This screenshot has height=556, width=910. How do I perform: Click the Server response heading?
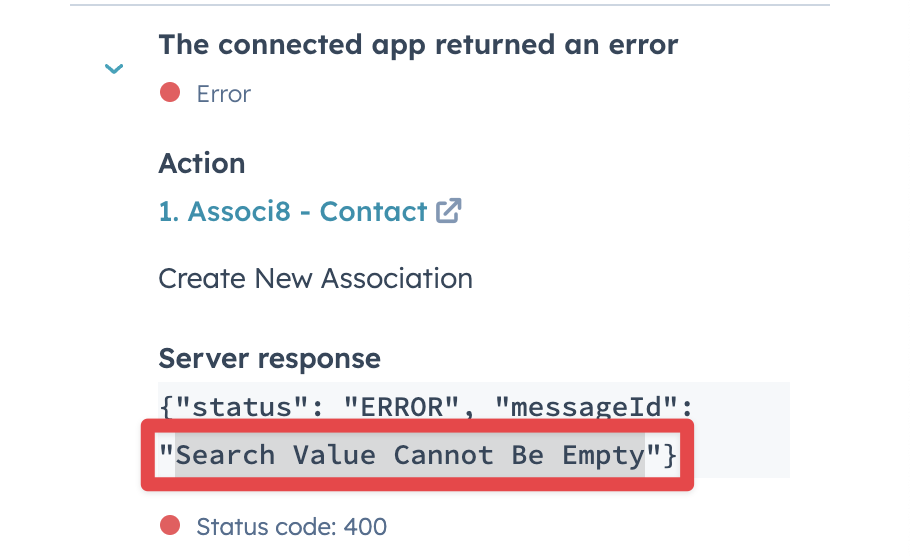[x=269, y=358]
